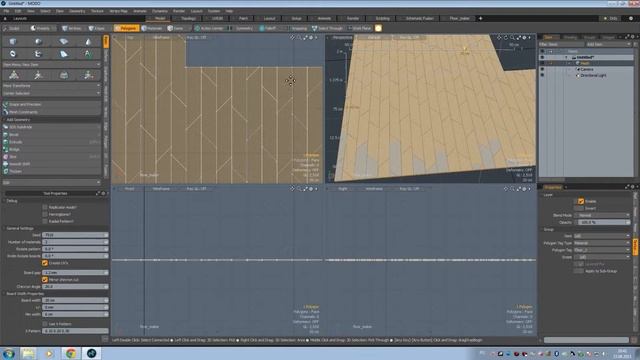Select the Cone primitive tool icon
The height and width of the screenshot is (360, 640).
(x=88, y=42)
